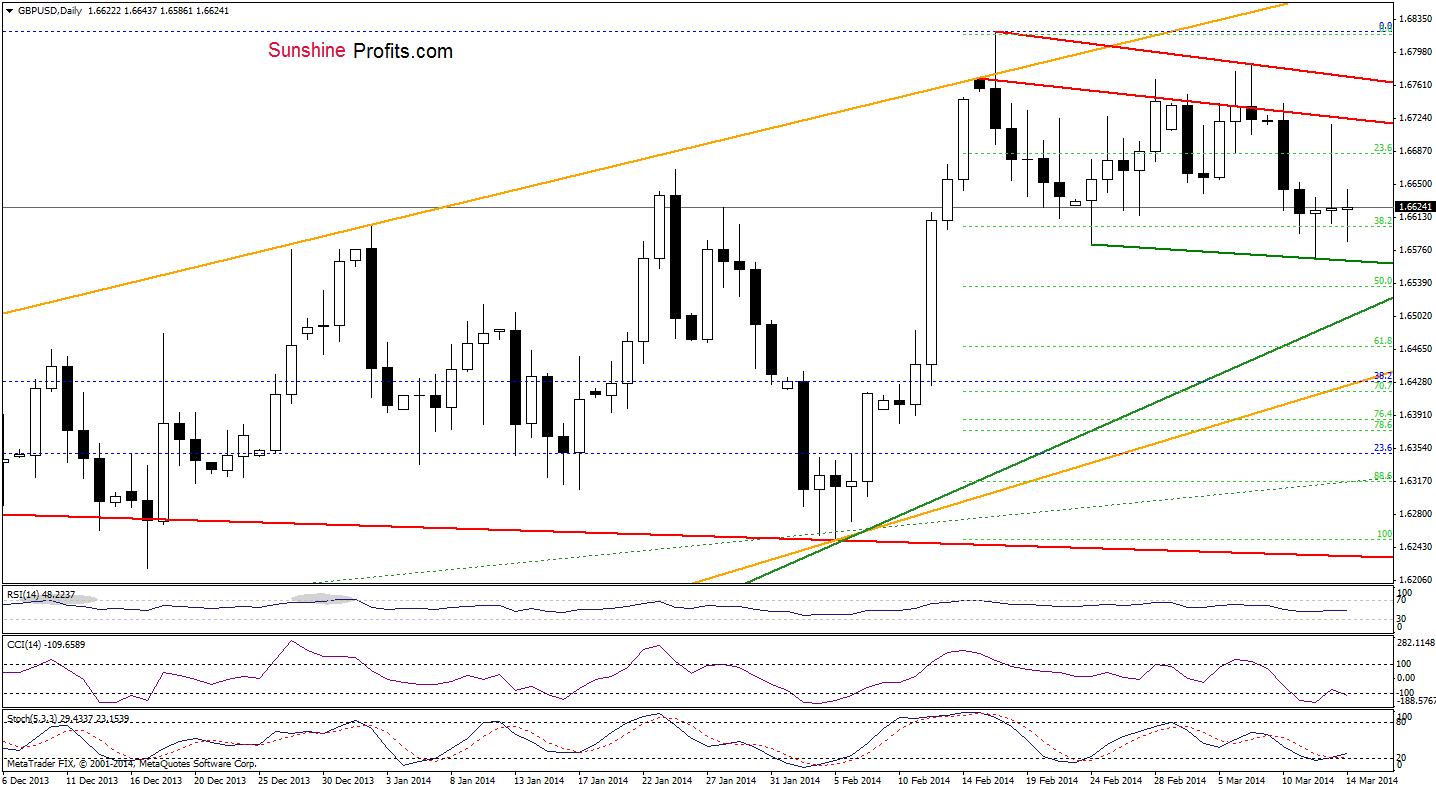Click the 88.6 Fibonacci level label
1436x789 pixels.
point(1384,476)
